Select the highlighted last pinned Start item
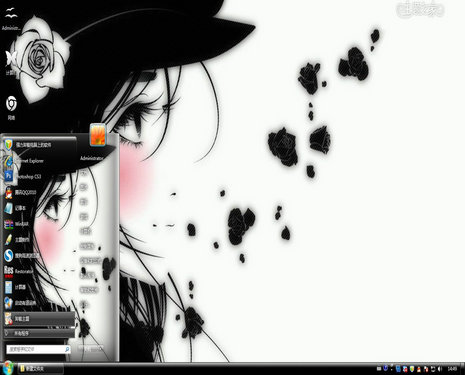 pos(38,319)
